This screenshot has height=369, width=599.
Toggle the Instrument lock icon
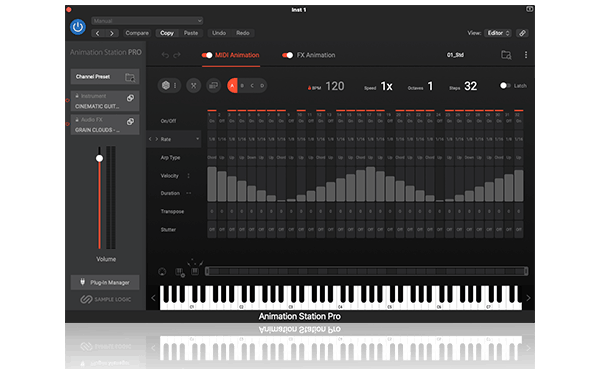tap(77, 96)
